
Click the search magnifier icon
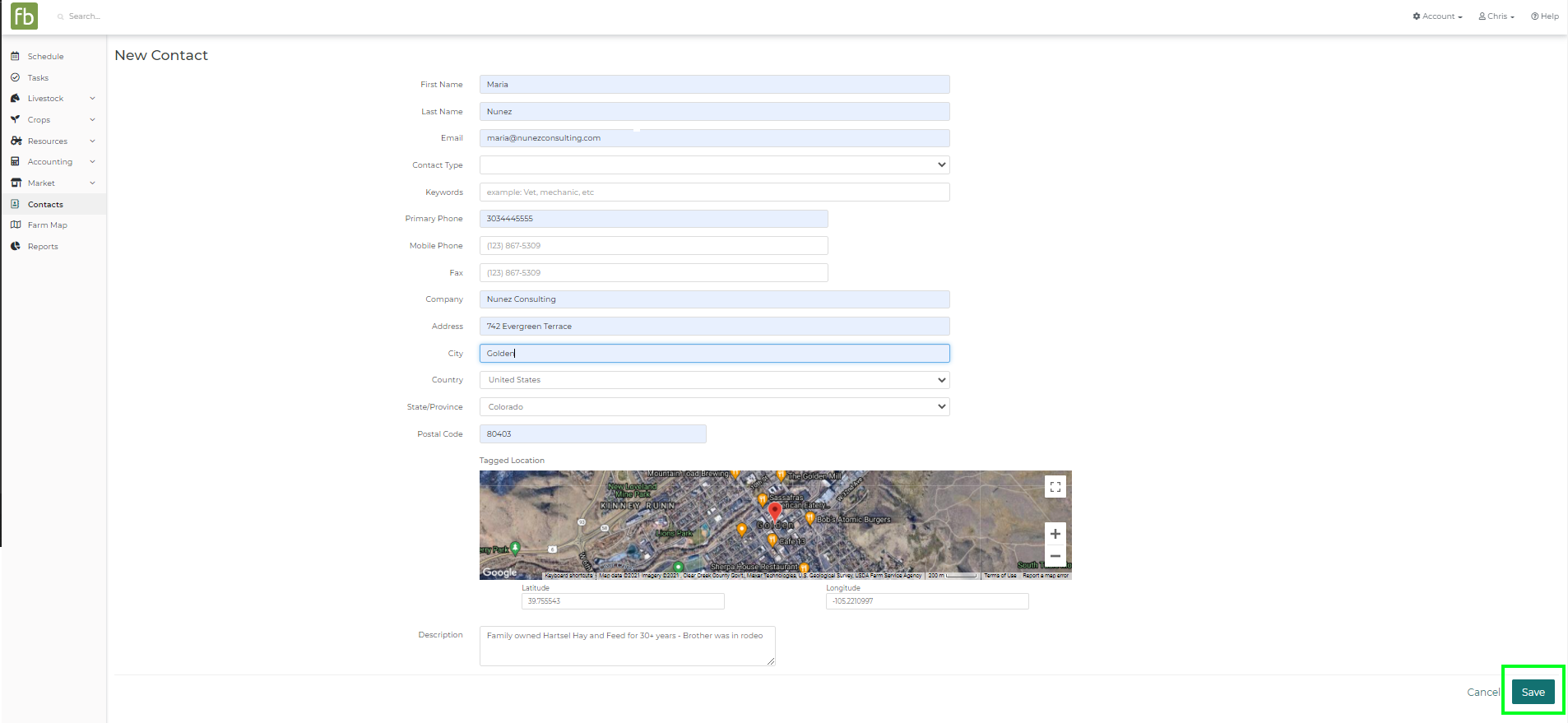(61, 16)
